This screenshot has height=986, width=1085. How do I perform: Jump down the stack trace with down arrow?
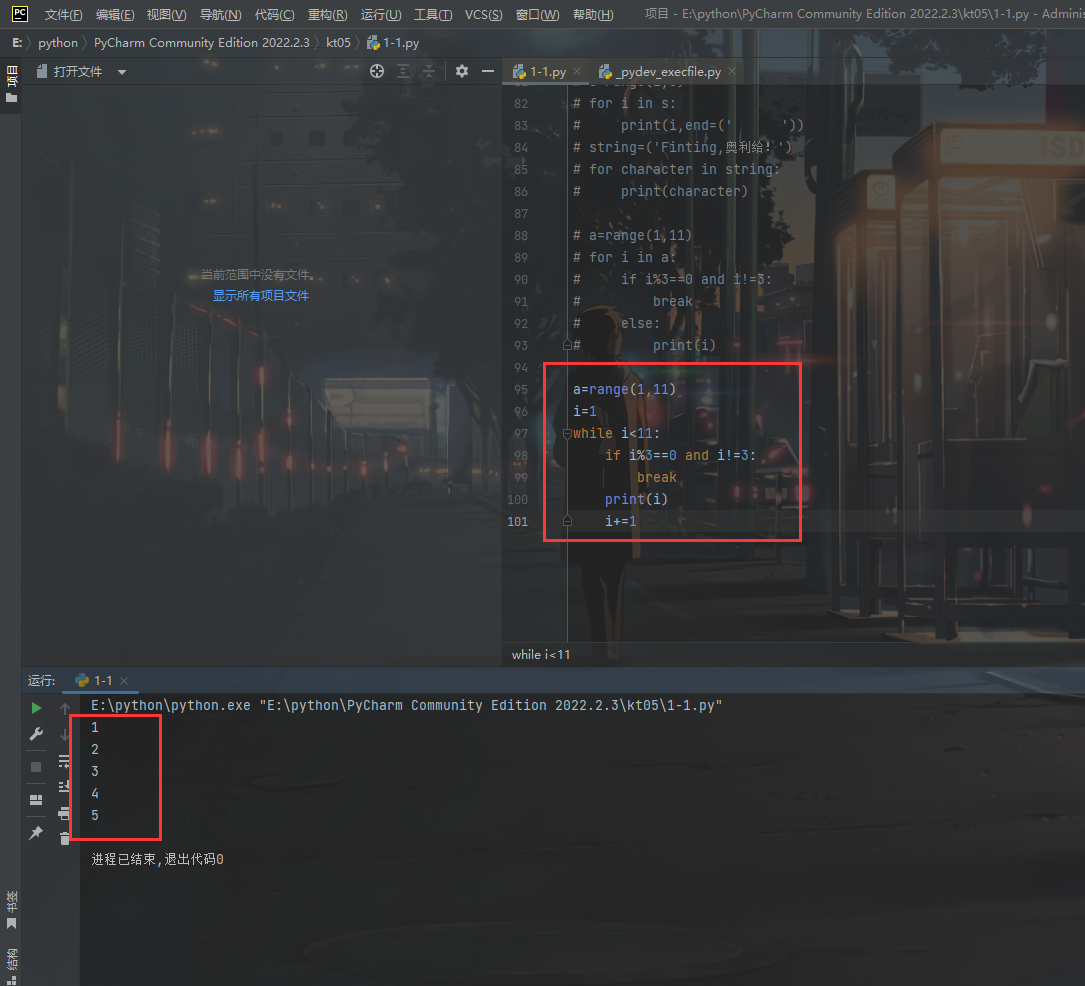(64, 734)
